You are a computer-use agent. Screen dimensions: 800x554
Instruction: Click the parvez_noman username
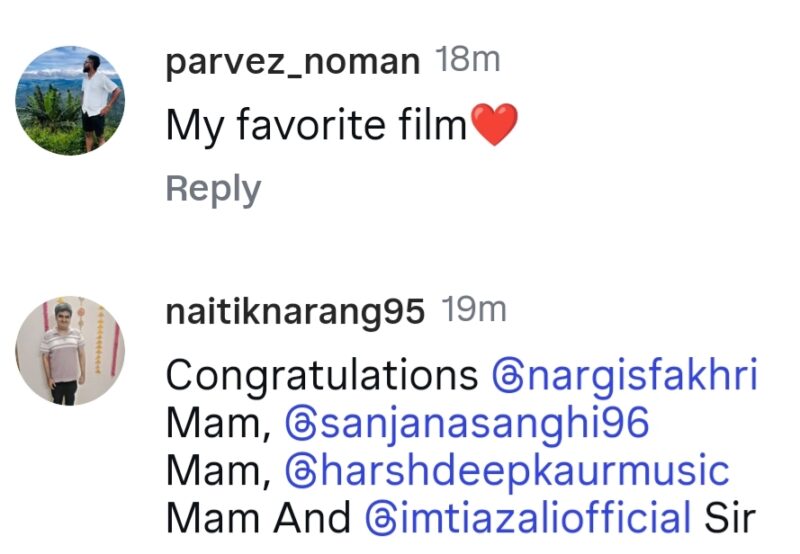pos(292,62)
